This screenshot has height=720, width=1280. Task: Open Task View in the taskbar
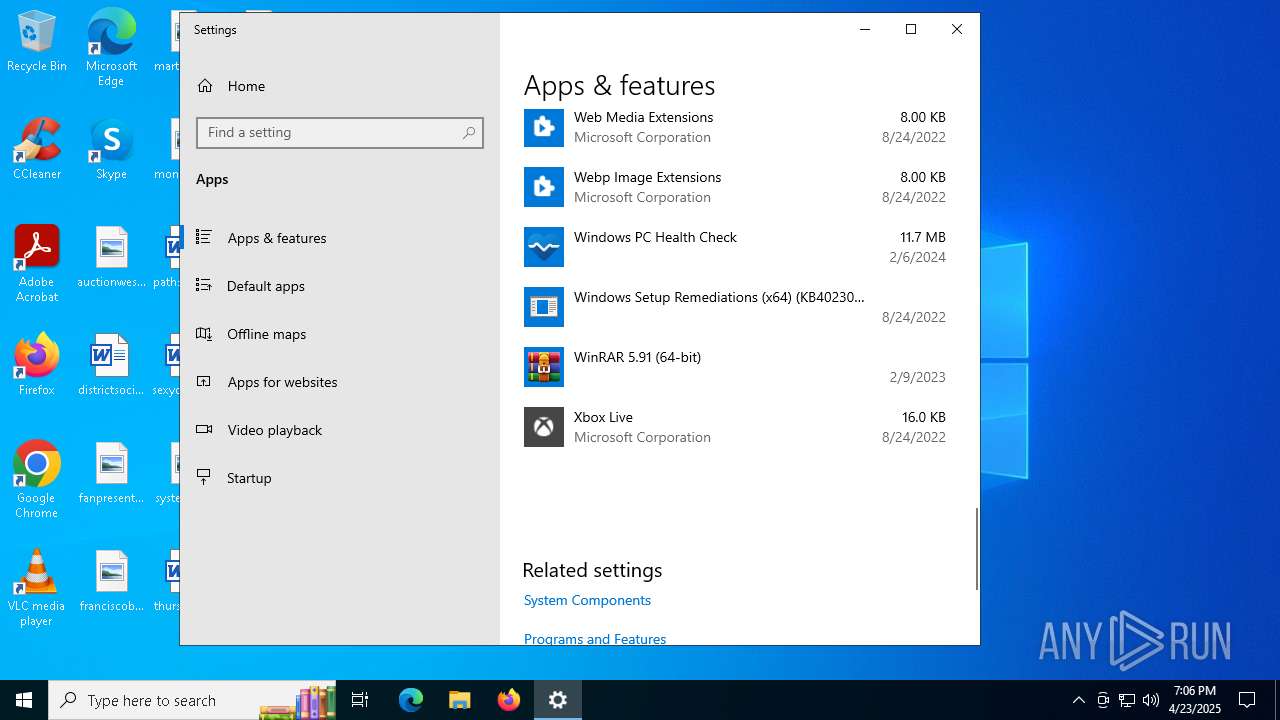[x=360, y=700]
